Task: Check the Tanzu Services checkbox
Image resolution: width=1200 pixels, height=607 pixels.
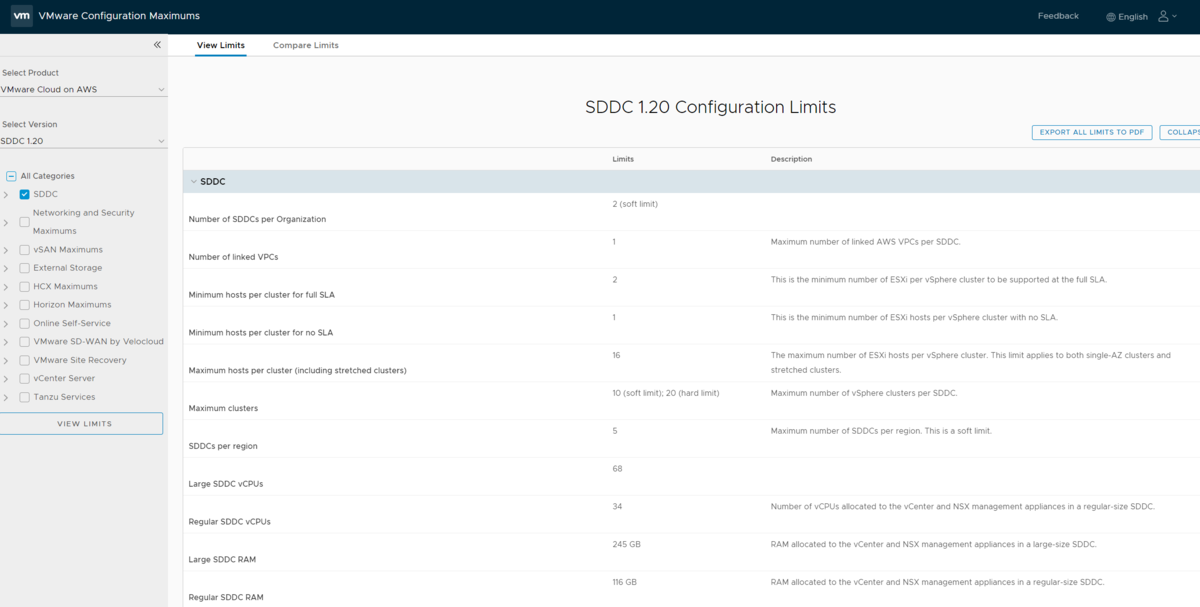Action: [x=25, y=397]
